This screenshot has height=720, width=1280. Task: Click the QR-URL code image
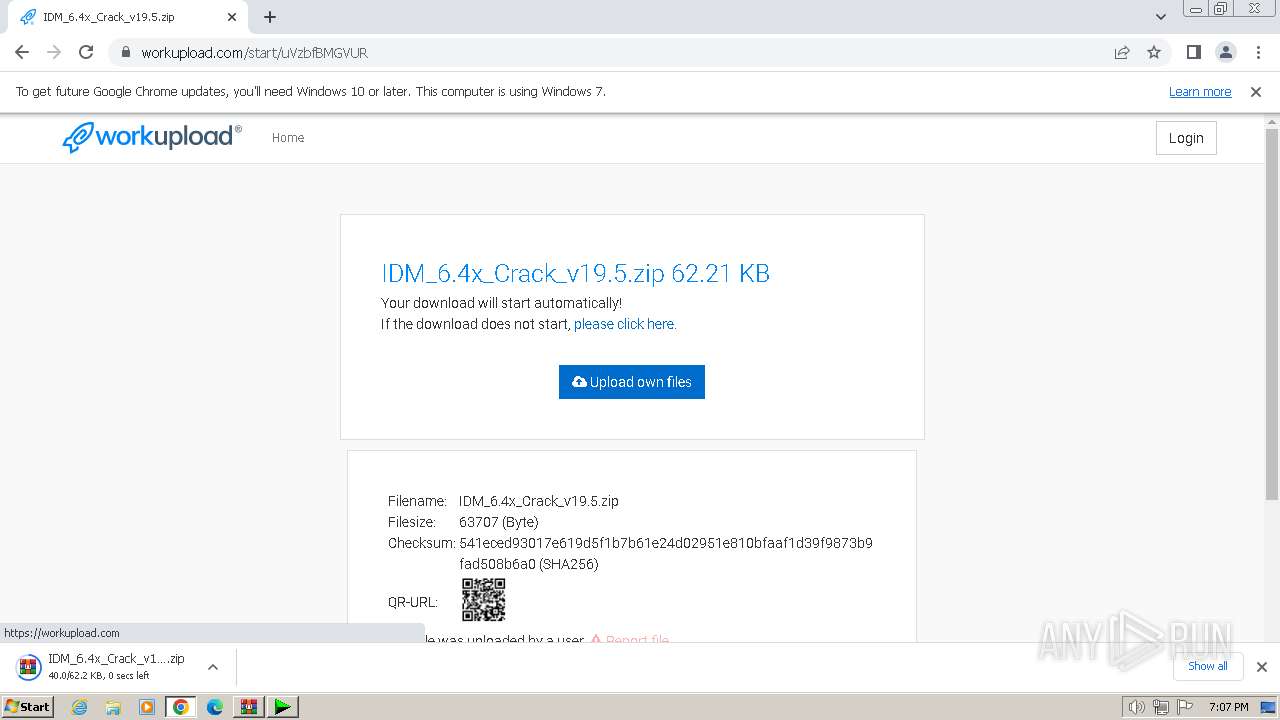tap(483, 600)
